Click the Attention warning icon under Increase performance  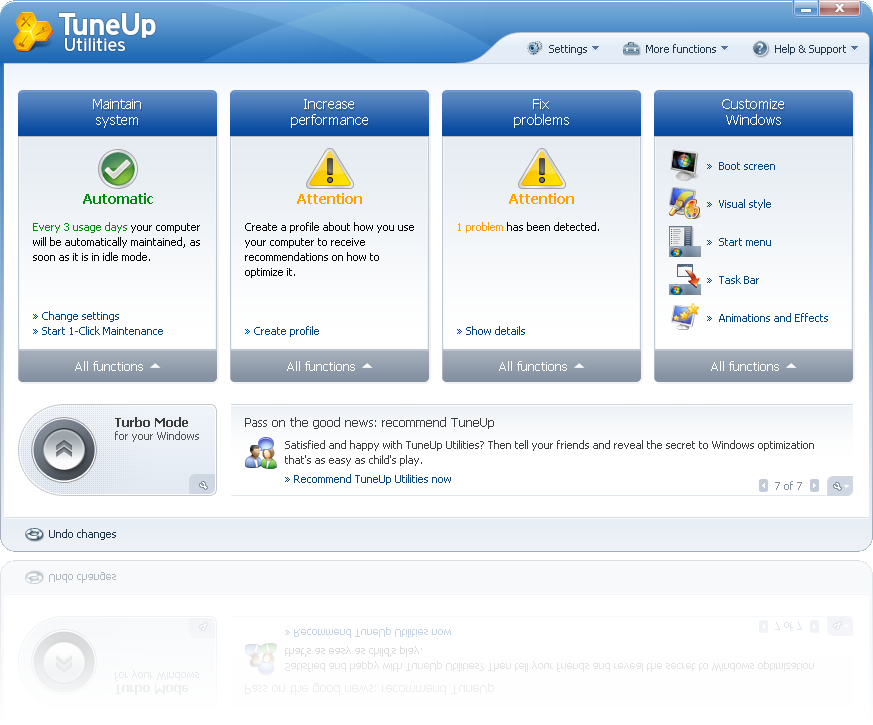329,172
